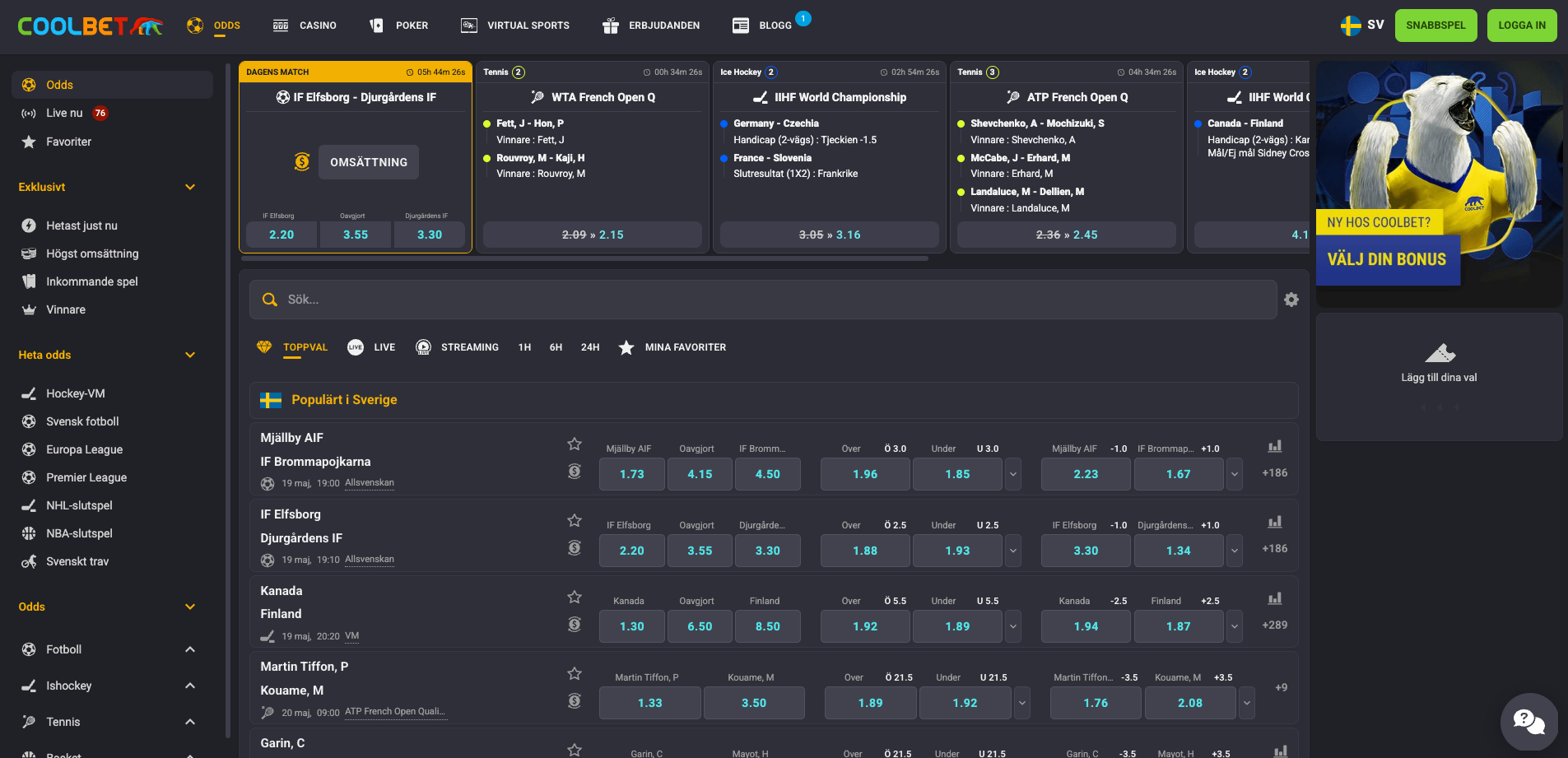Open the live chat support bubble
Screen dimensions: 1568x758
click(1528, 722)
